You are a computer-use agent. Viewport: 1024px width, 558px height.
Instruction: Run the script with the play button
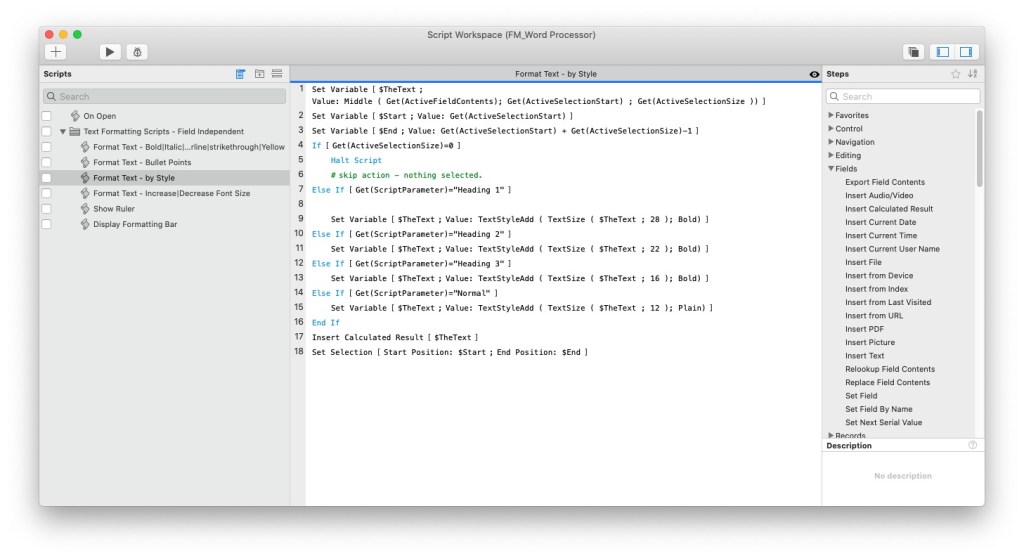coord(110,51)
